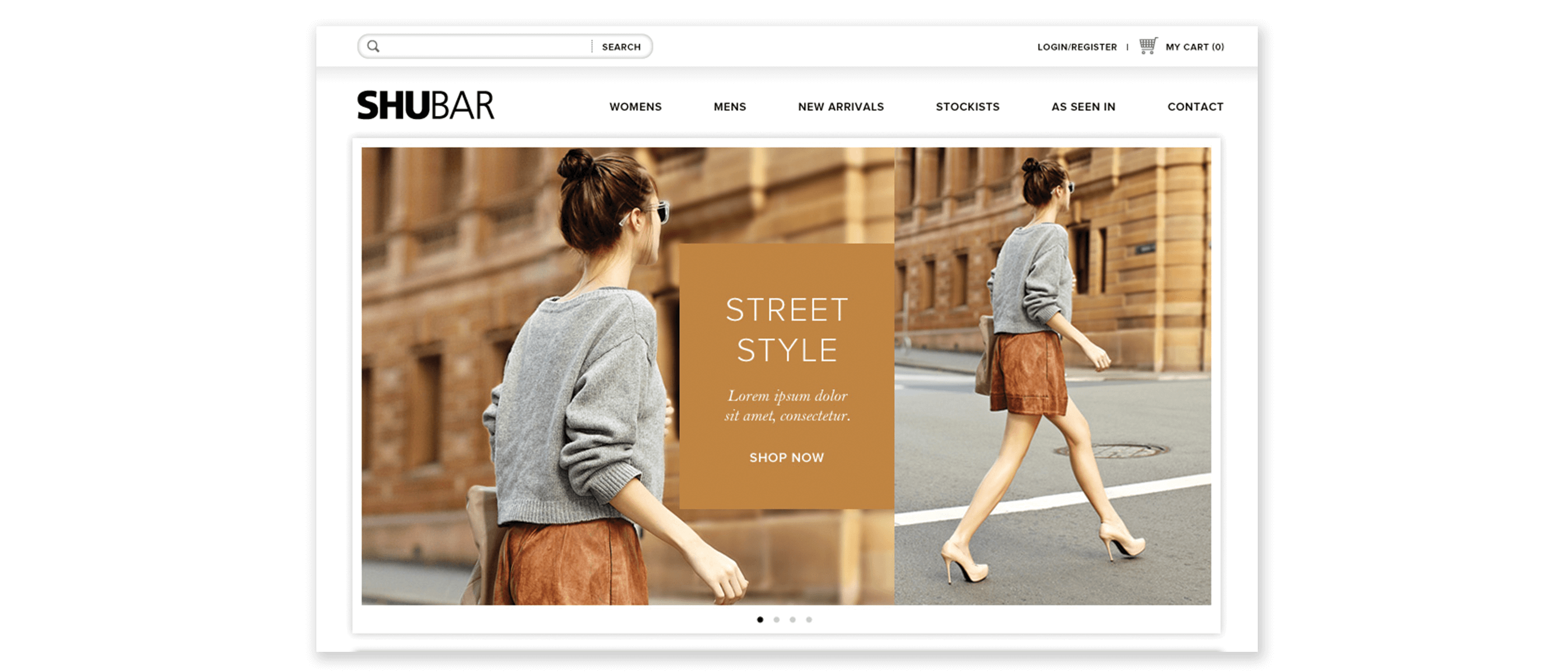Click the magnifying glass search icon
This screenshot has width=1568, height=672.
(x=373, y=46)
